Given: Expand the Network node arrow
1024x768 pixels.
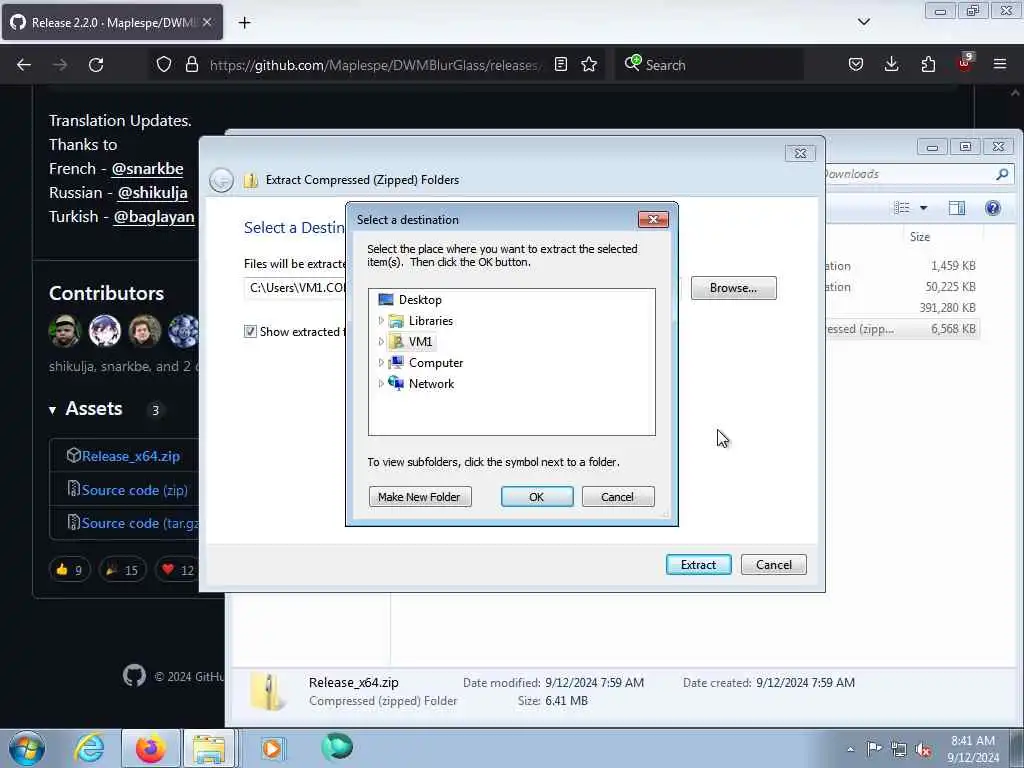Looking at the screenshot, I should (x=381, y=383).
